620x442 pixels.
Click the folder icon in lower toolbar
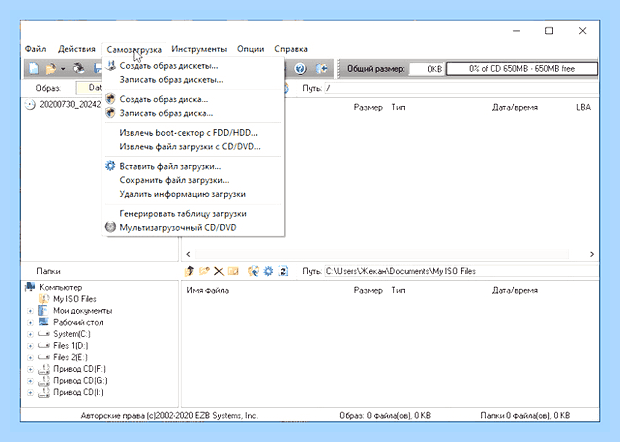204,271
